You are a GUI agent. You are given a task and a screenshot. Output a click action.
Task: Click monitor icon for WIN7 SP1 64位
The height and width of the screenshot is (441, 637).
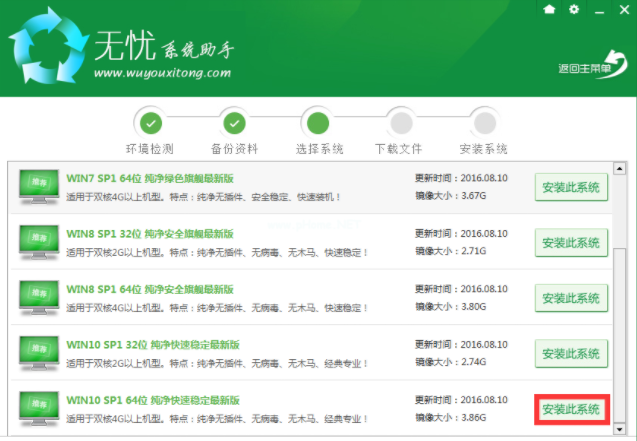click(39, 187)
